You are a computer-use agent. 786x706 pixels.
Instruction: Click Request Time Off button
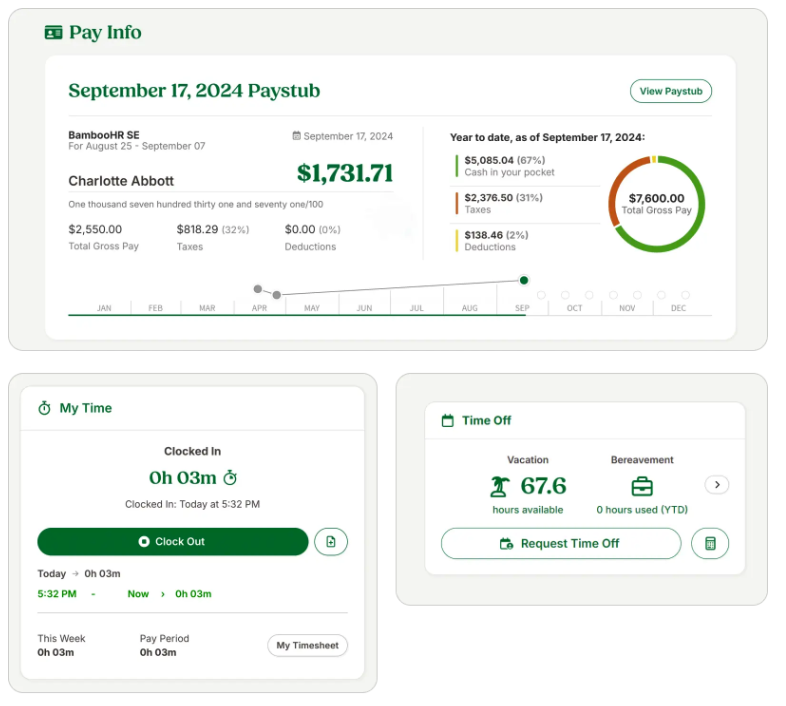click(560, 544)
